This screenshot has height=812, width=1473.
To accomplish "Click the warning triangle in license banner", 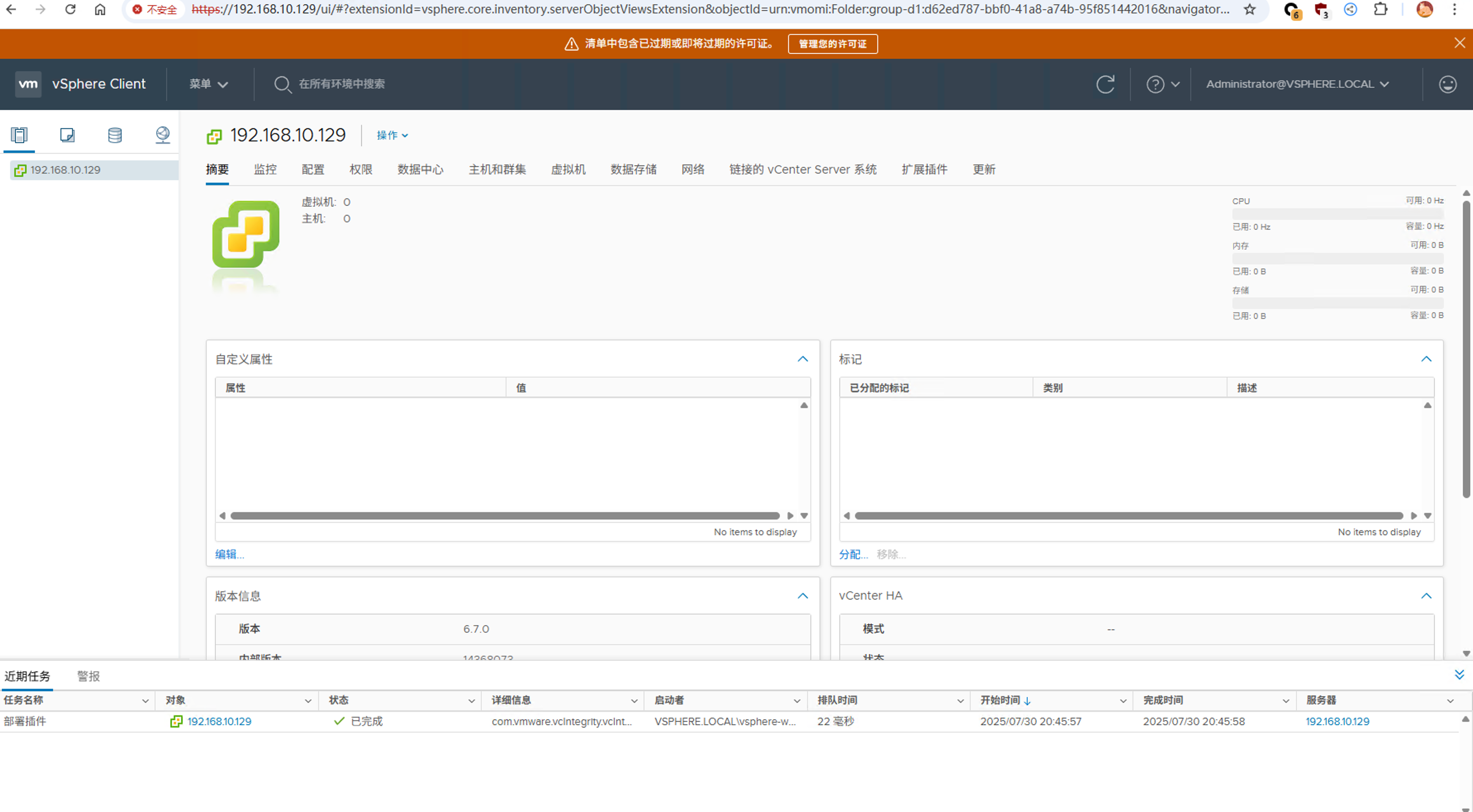I will 571,44.
